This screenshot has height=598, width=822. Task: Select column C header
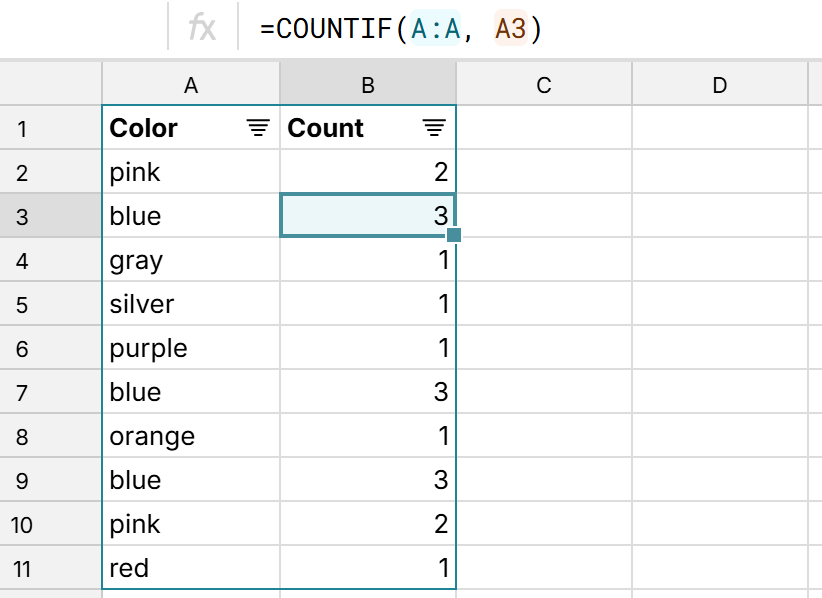pyautogui.click(x=543, y=86)
